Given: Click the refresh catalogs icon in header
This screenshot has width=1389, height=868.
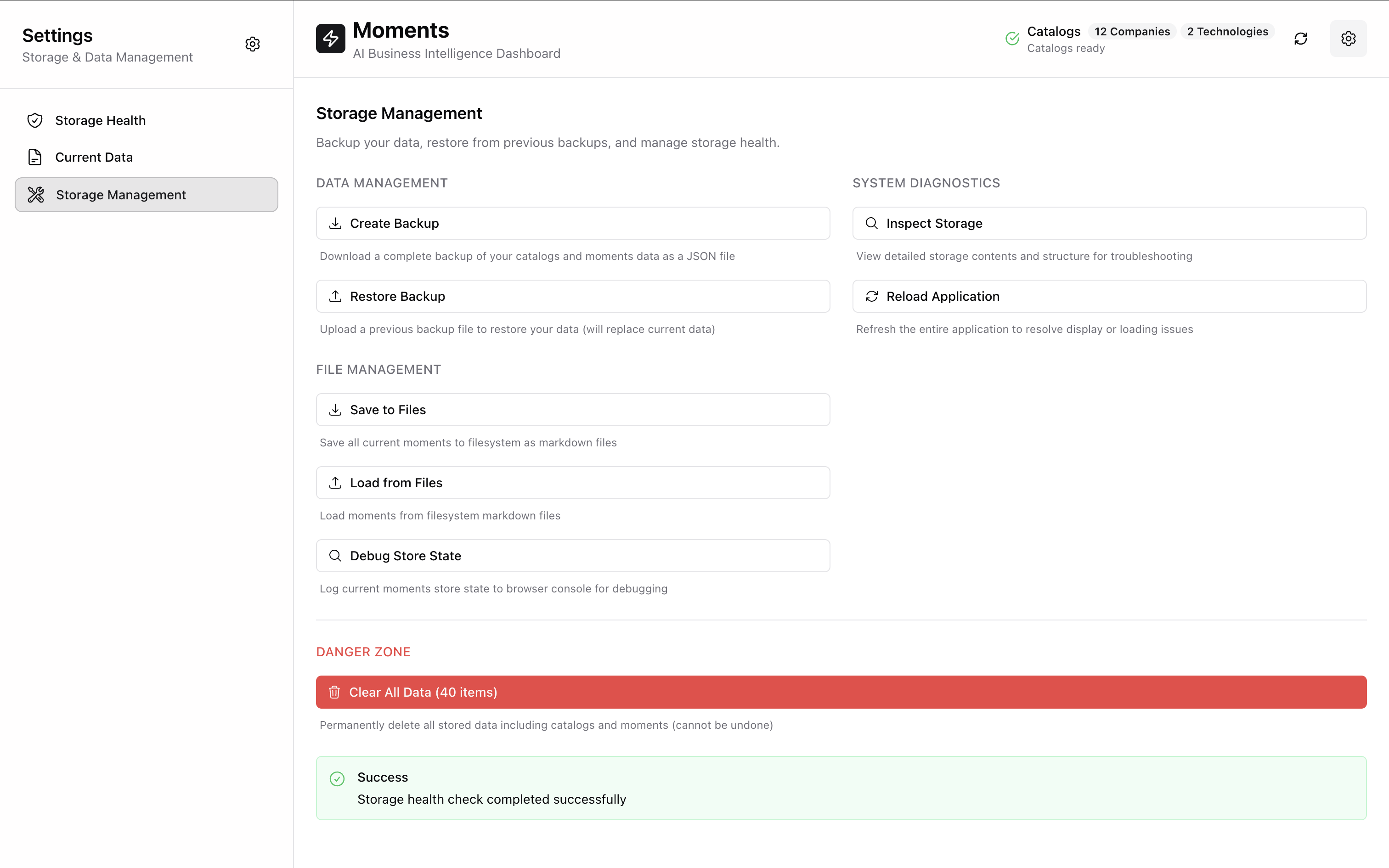Looking at the screenshot, I should click(x=1301, y=39).
